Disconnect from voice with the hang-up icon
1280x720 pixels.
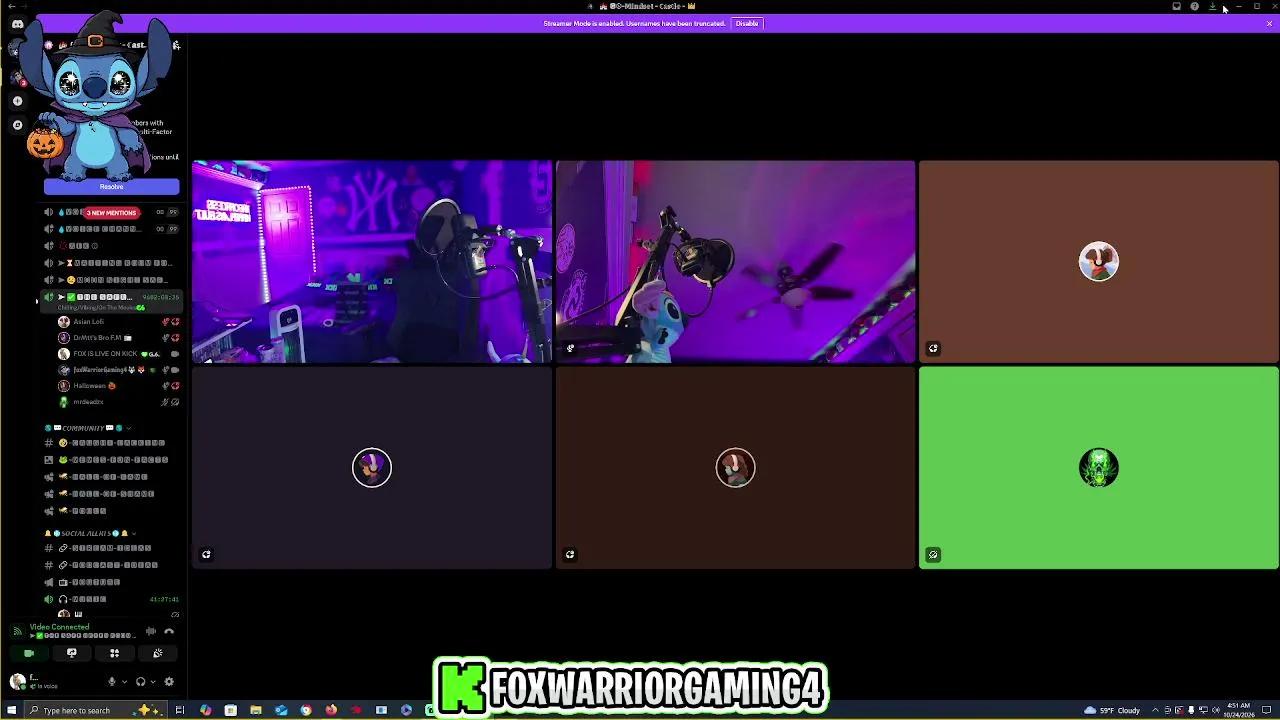pos(169,631)
